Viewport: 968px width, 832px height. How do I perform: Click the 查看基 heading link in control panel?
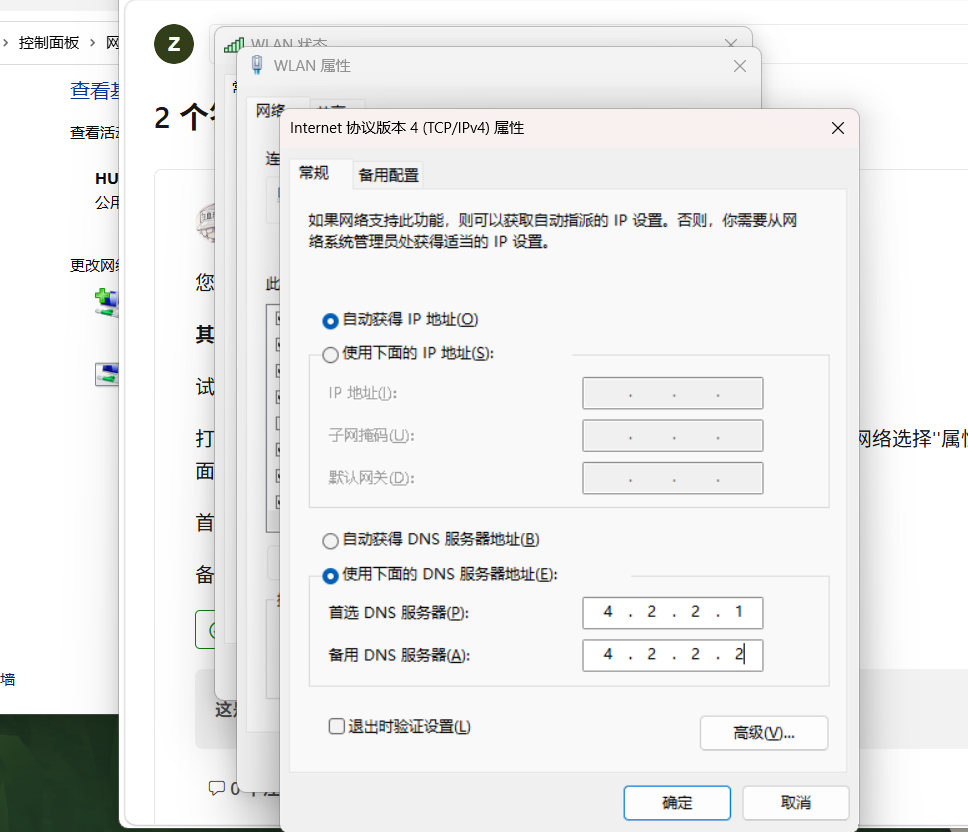pyautogui.click(x=94, y=91)
